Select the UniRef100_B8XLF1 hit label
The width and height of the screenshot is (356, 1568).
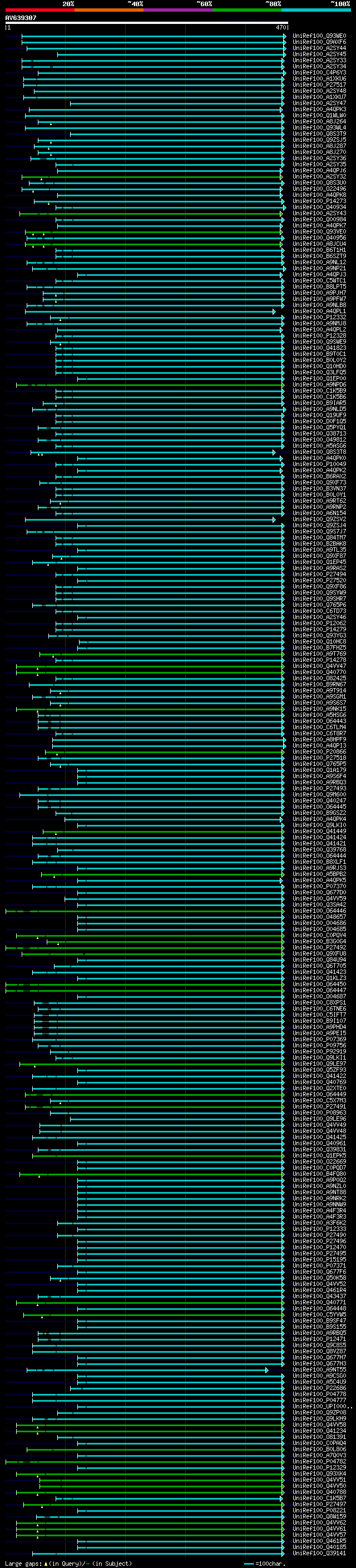pos(319,862)
